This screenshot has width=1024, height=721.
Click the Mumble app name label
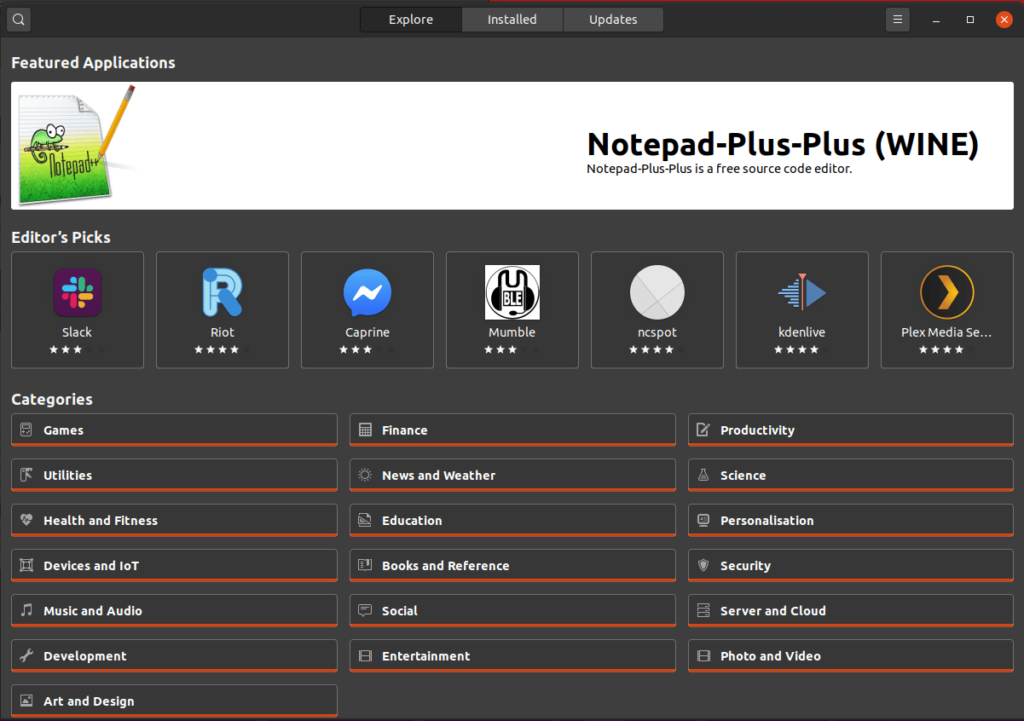[x=512, y=332]
